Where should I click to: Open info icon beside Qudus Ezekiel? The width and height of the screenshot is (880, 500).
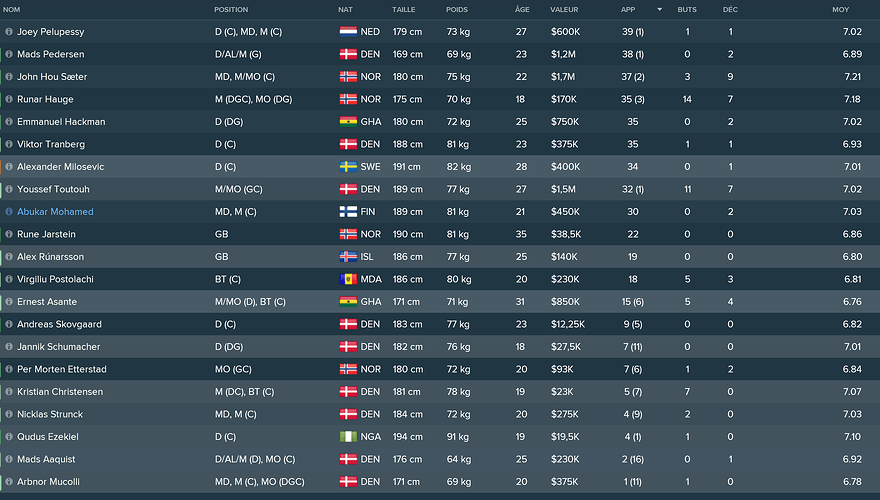[x=9, y=437]
